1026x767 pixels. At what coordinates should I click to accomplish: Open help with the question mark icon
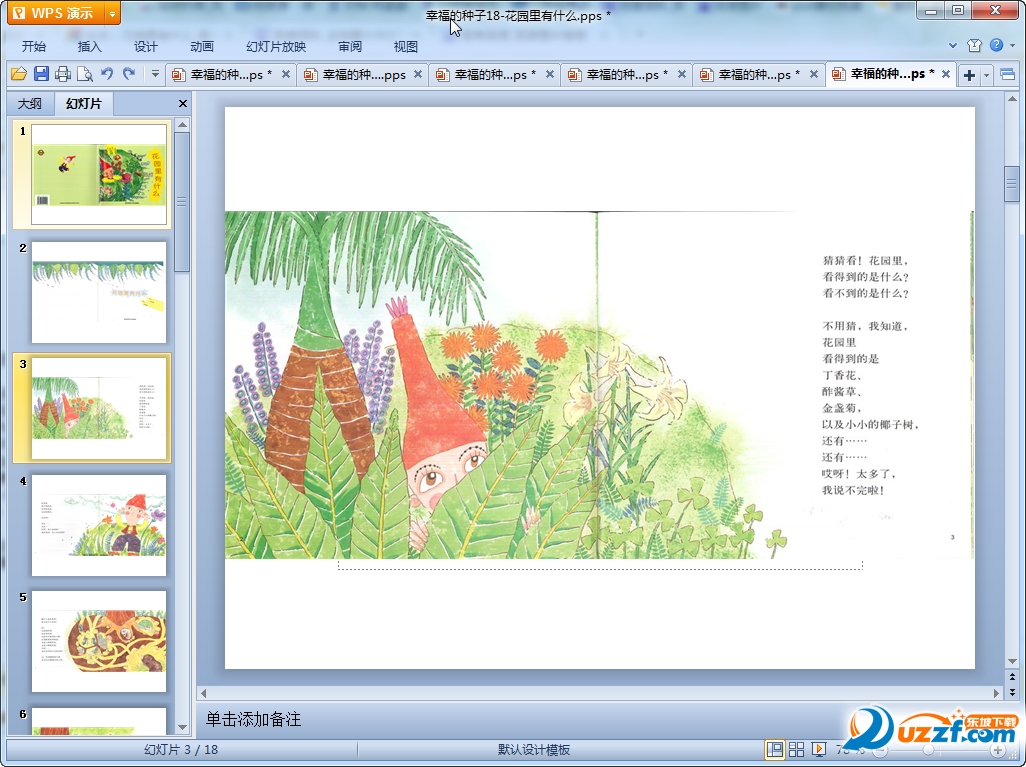997,45
